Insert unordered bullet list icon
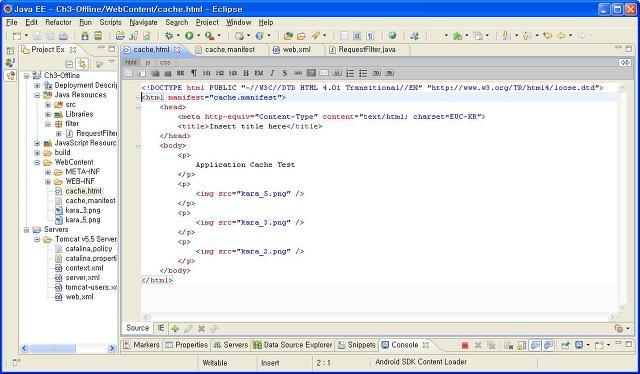 tap(363, 73)
